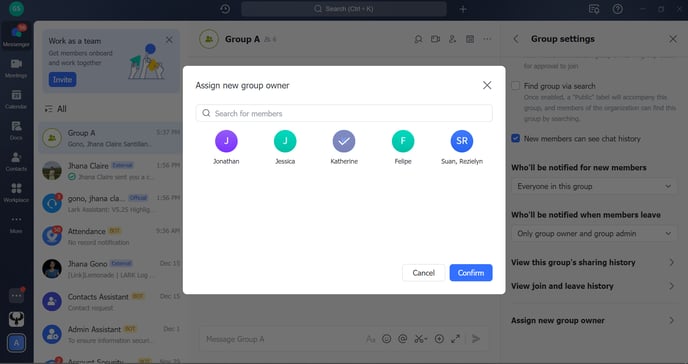Open the calendar icon in Group A header

[x=469, y=39]
